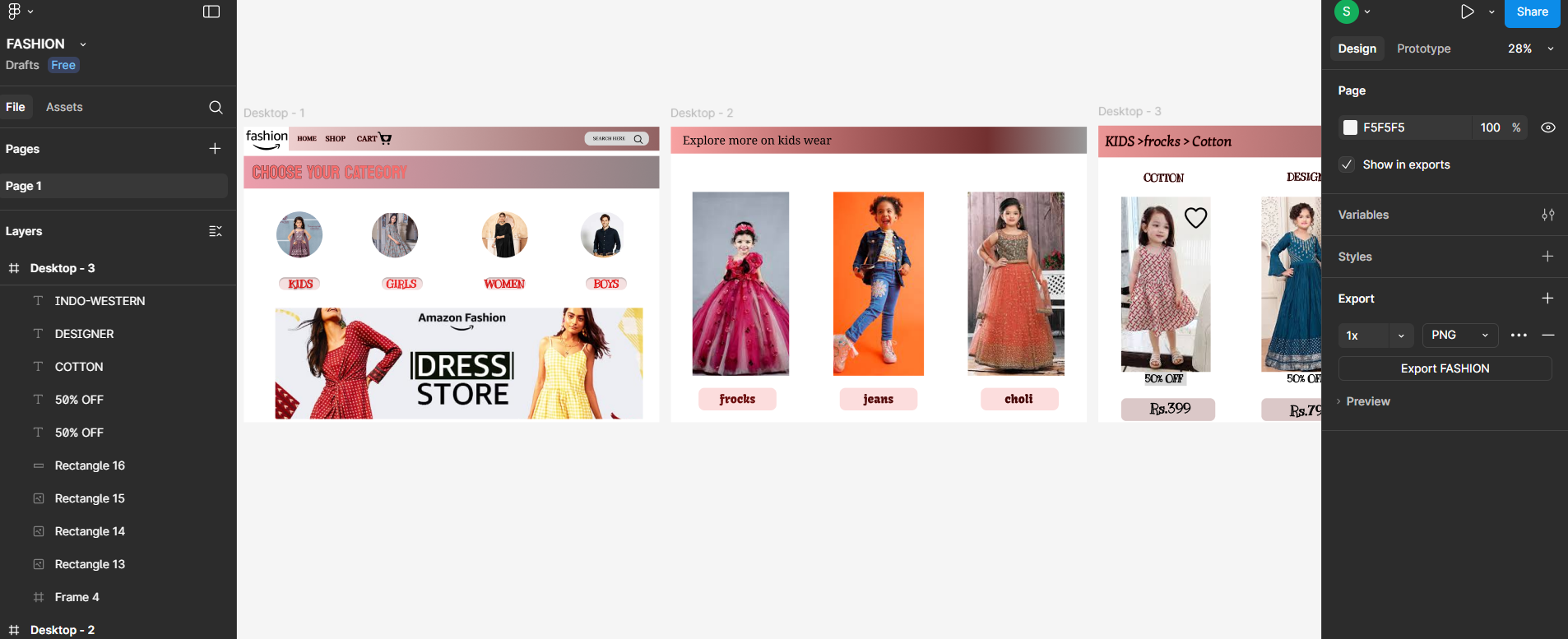This screenshot has width=1568, height=639.
Task: Toggle the sidebar collapse icon
Action: coord(211,12)
